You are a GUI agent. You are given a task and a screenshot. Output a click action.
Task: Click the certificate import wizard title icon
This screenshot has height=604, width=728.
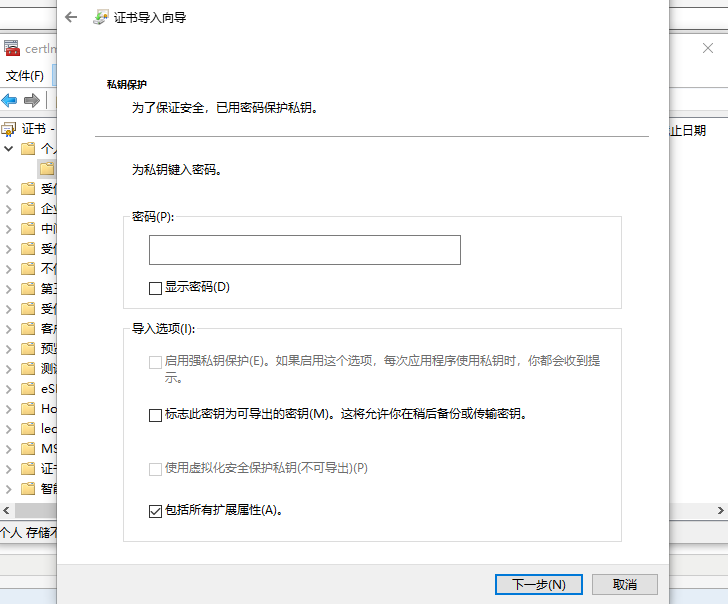click(101, 18)
